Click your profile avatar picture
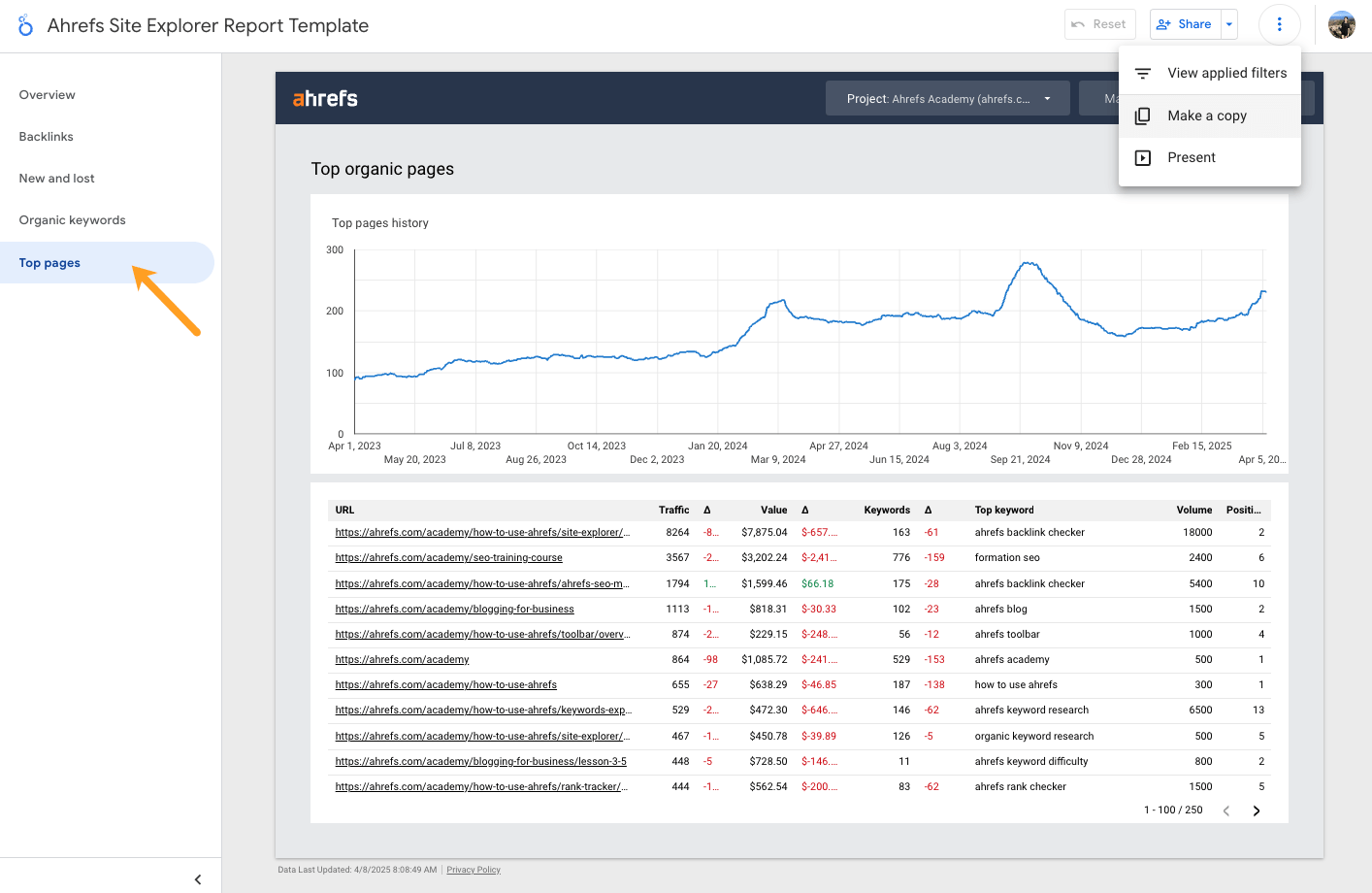Viewport: 1372px width, 893px height. click(x=1342, y=24)
